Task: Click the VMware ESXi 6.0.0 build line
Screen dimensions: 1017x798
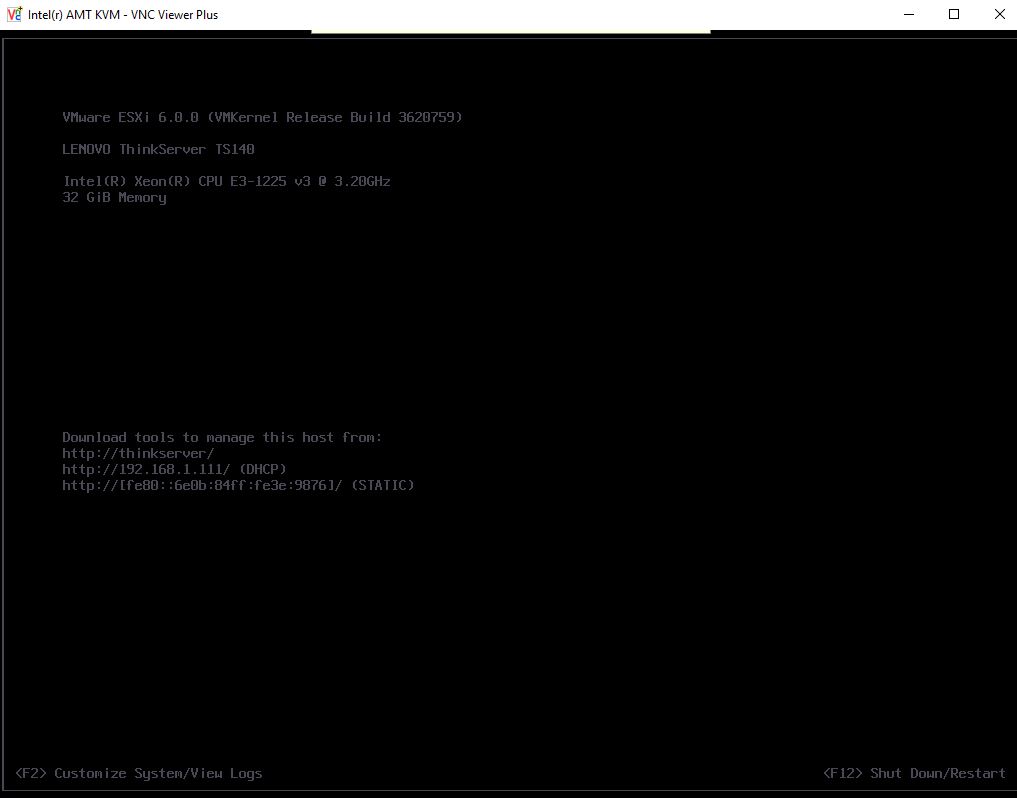Action: tap(262, 117)
